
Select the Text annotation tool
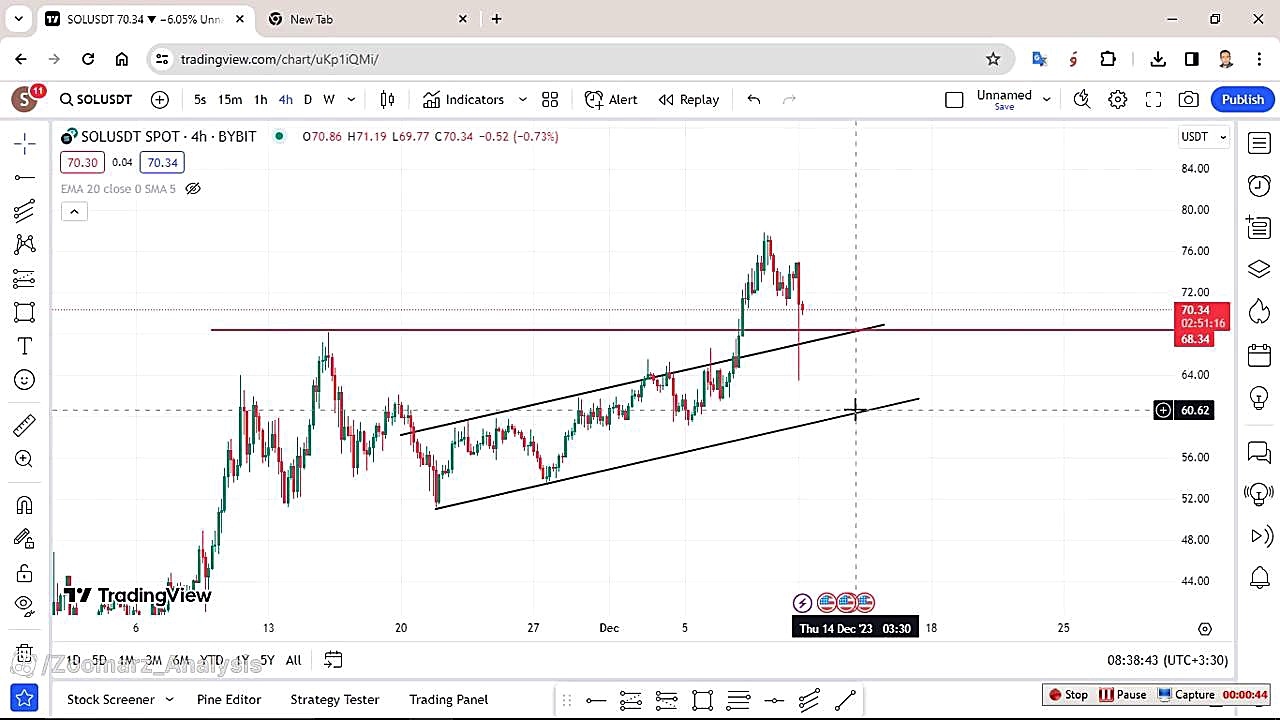click(x=25, y=346)
